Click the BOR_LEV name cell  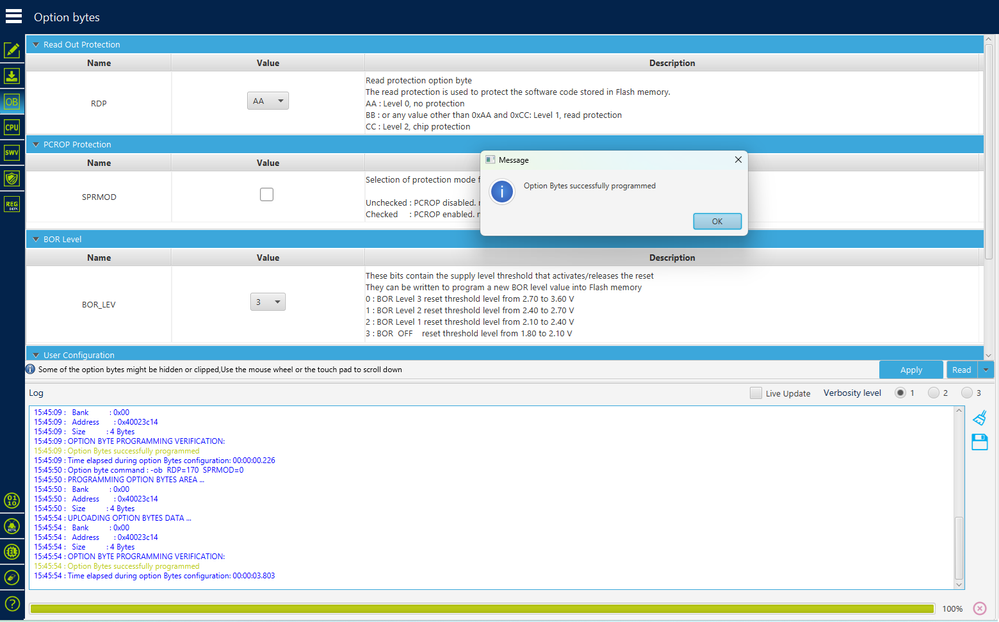coord(99,305)
